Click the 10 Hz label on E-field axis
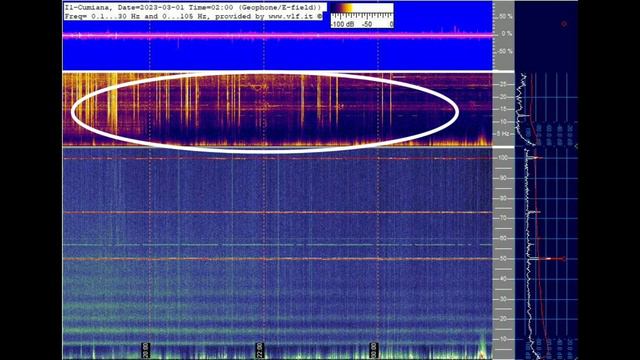 pos(503,339)
